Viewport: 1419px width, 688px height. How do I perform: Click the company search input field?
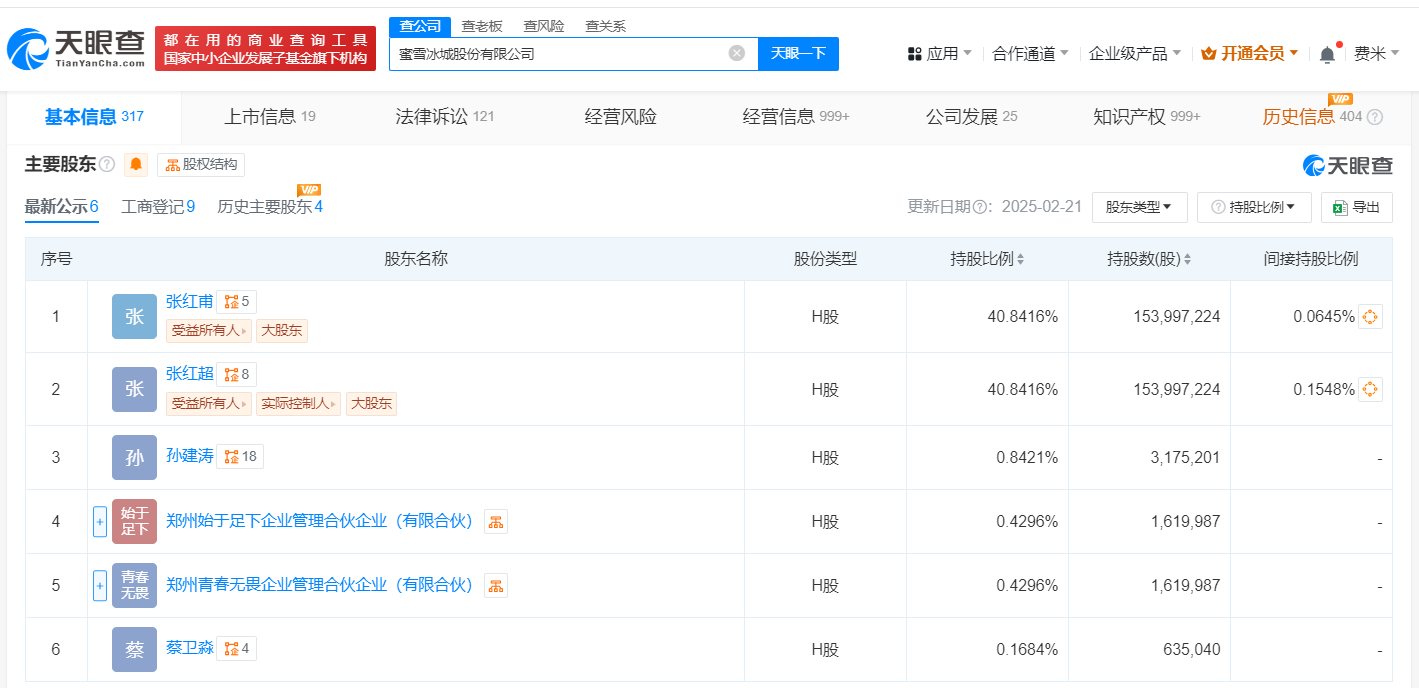pos(560,54)
